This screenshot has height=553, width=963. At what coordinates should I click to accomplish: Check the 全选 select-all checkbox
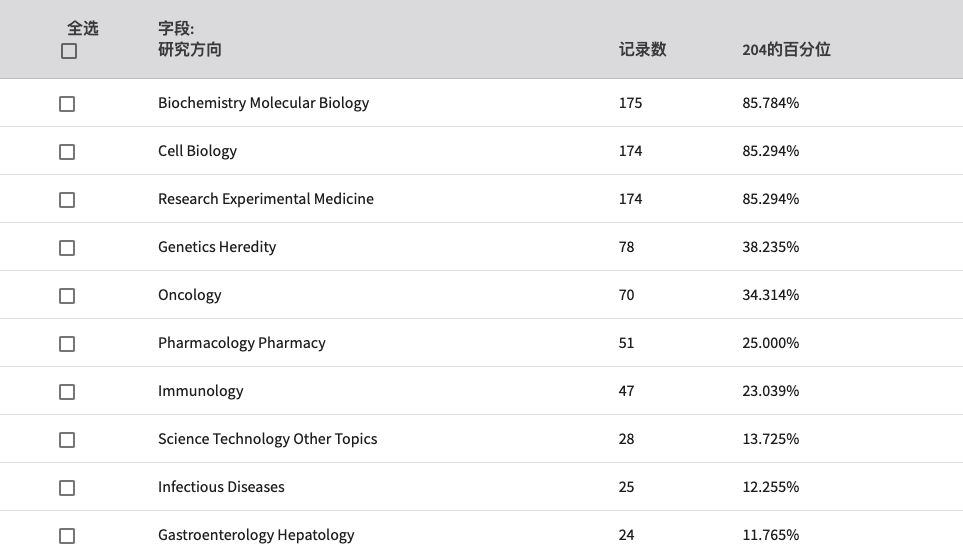tap(69, 51)
